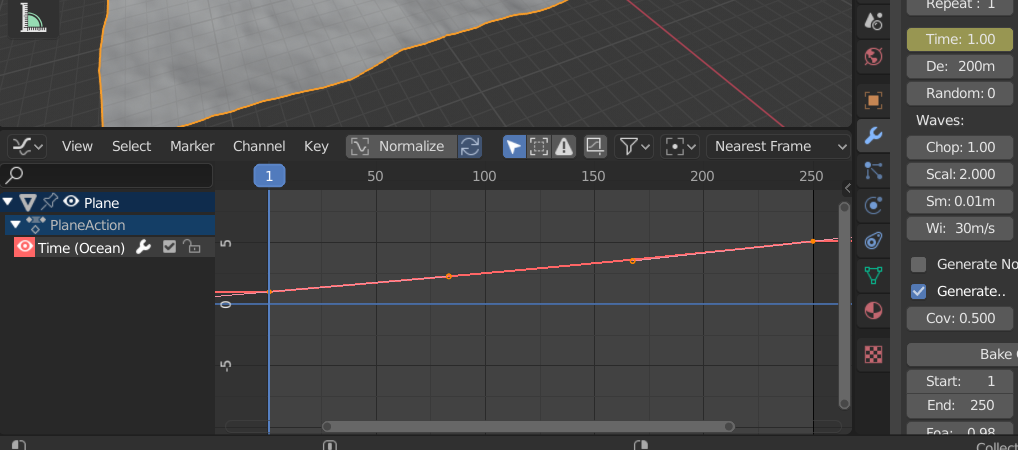This screenshot has height=450, width=1018.
Task: Open Particles properties tab
Action: point(874,171)
